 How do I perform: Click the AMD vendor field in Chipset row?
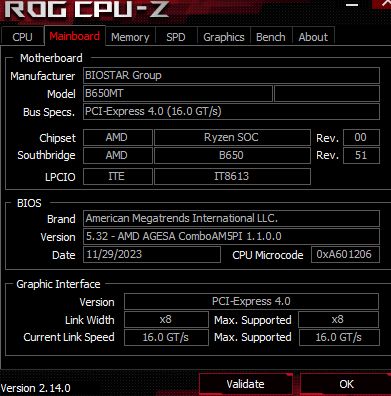pyautogui.click(x=118, y=137)
